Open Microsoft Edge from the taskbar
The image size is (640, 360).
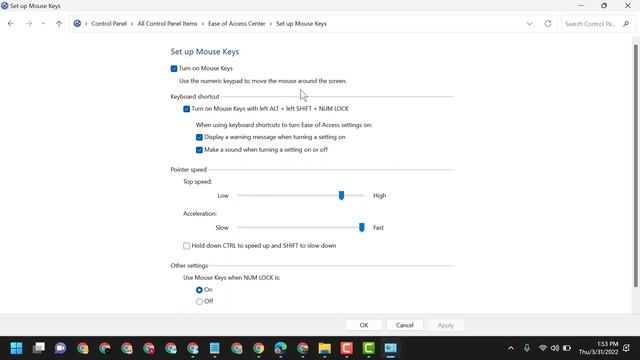point(281,348)
